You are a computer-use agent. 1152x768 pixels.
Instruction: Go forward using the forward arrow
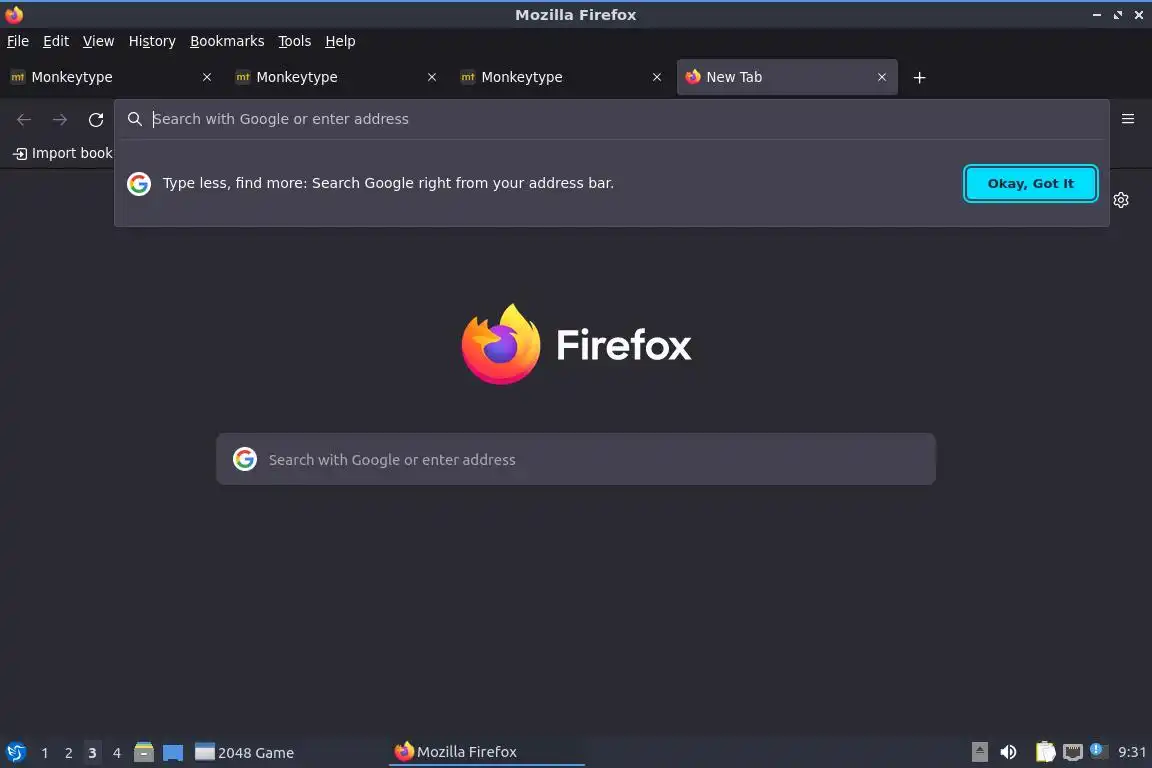pos(60,120)
